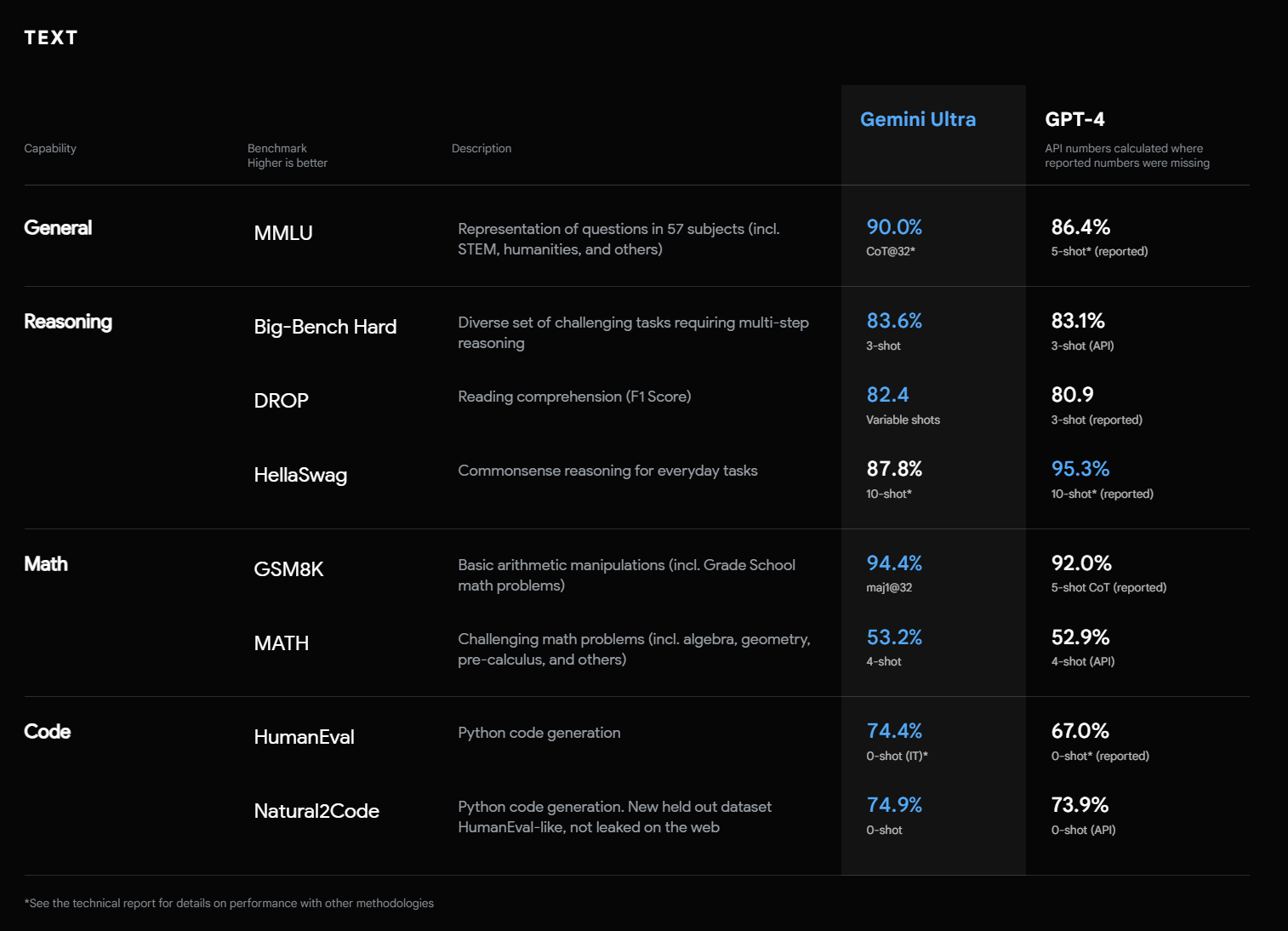Click the Code capability heading
Viewport: 1288px width, 931px height.
(48, 732)
